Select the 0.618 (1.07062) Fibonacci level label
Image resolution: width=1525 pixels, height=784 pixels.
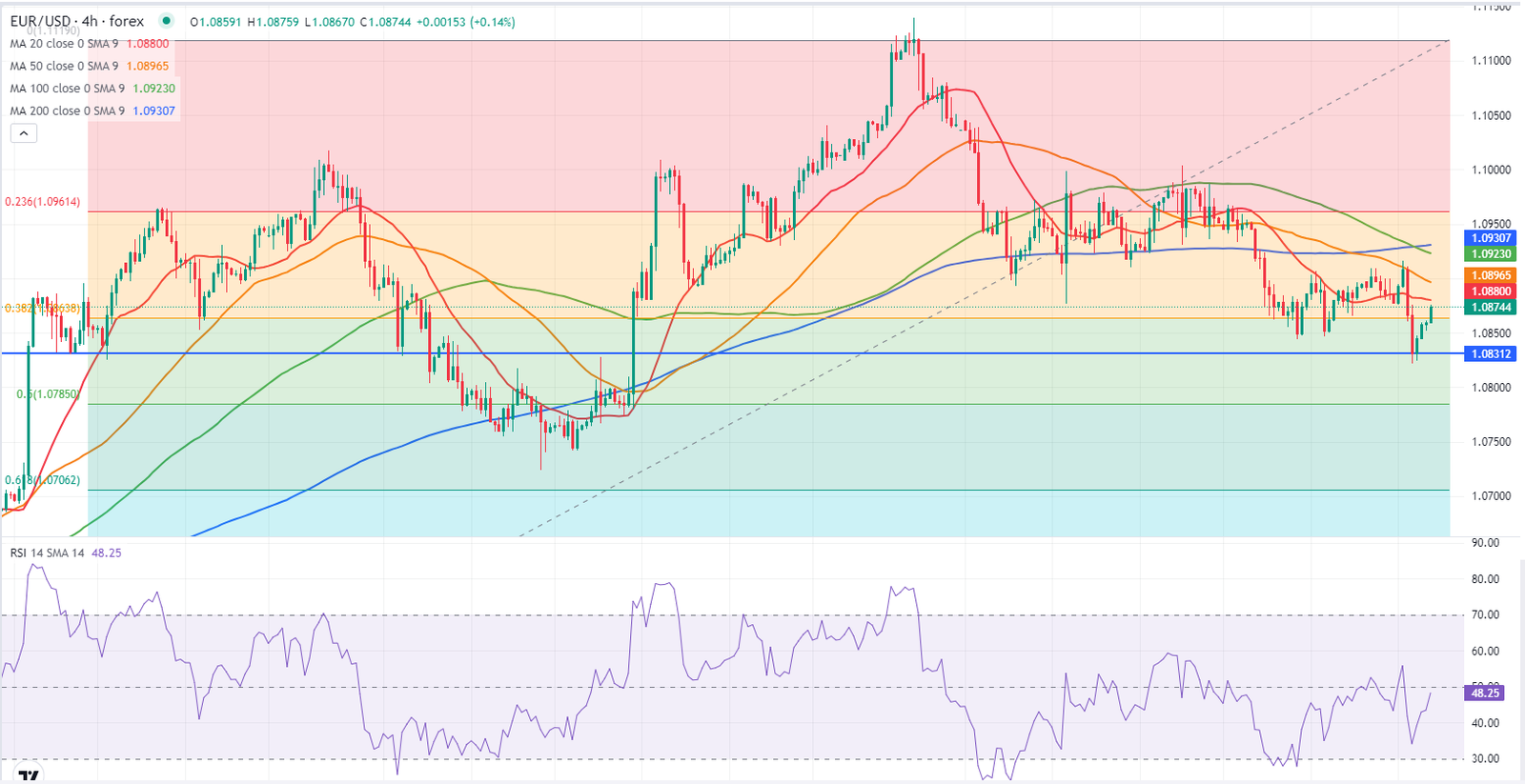click(43, 480)
